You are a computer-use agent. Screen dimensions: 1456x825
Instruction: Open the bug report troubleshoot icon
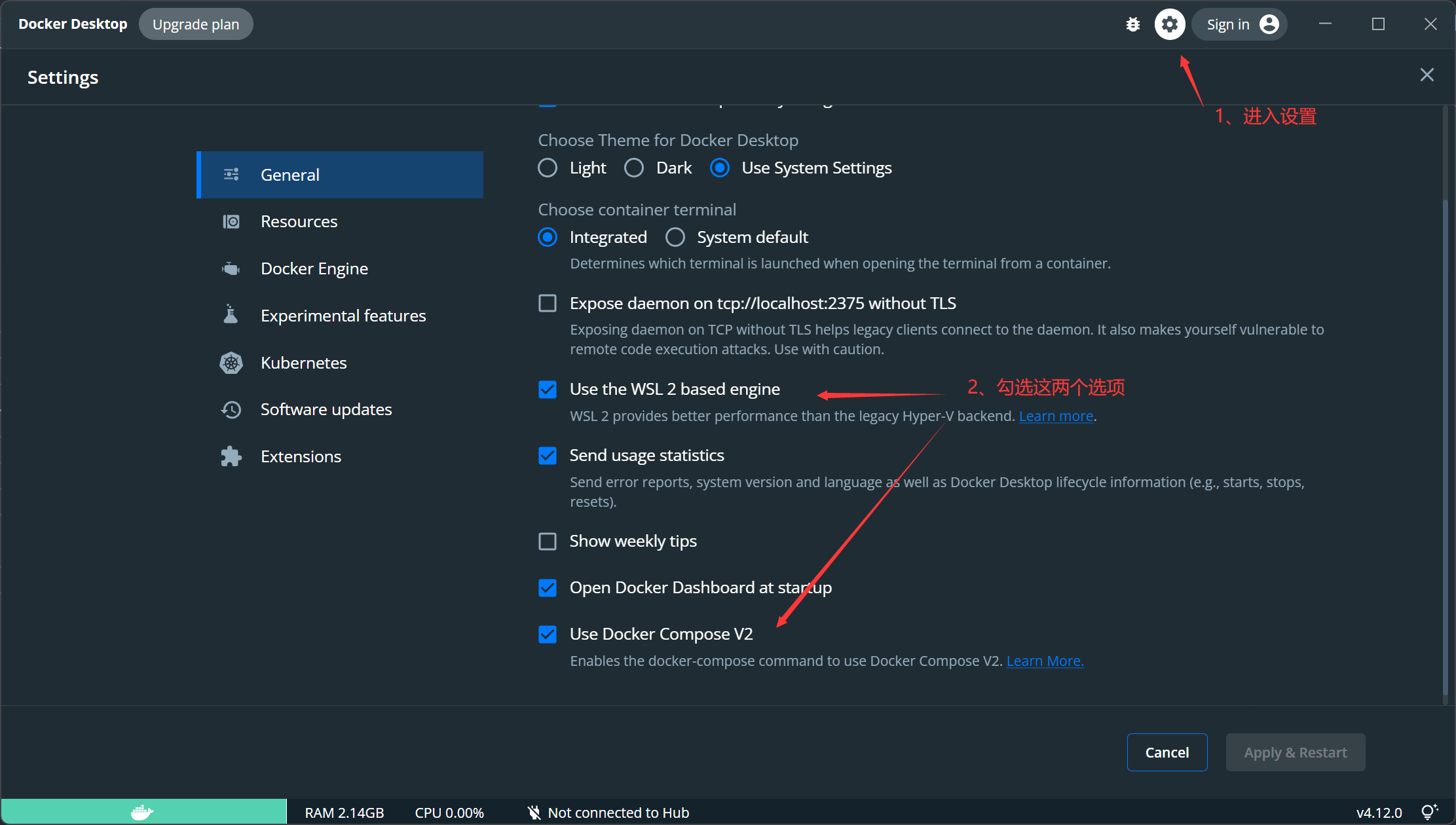pyautogui.click(x=1132, y=25)
